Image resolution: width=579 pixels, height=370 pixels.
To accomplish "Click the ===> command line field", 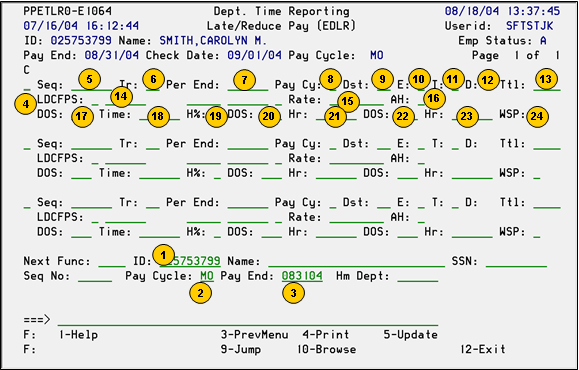I will point(248,320).
